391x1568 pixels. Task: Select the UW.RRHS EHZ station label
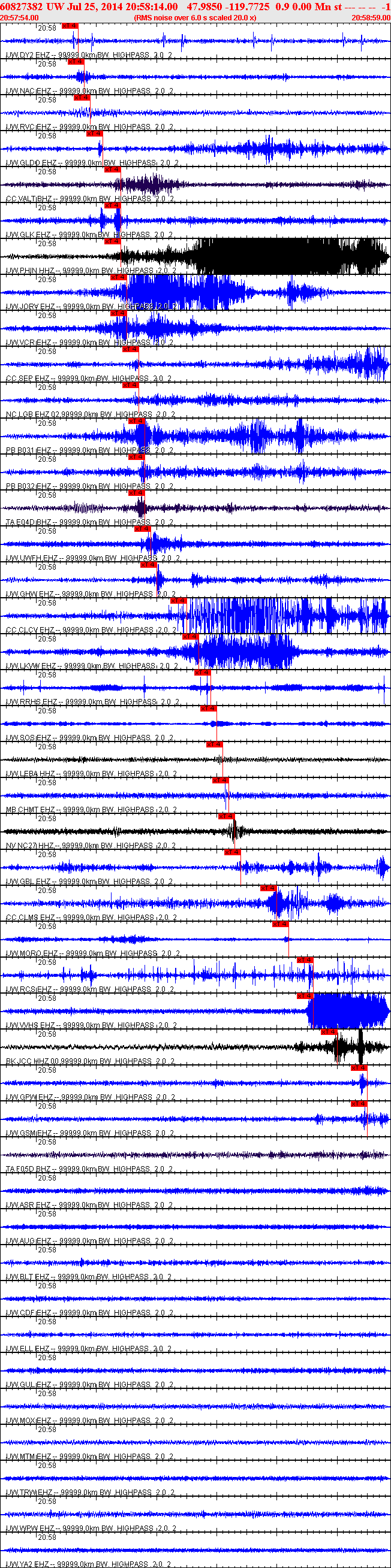coord(92,702)
